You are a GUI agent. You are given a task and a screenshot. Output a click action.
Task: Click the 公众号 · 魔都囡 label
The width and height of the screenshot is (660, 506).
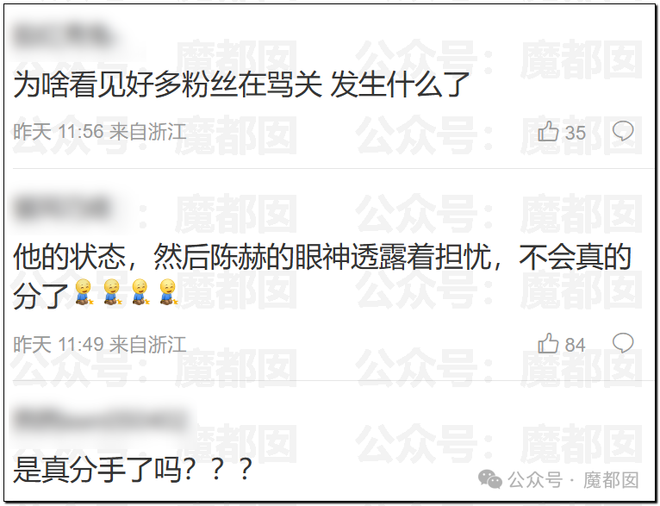573,480
